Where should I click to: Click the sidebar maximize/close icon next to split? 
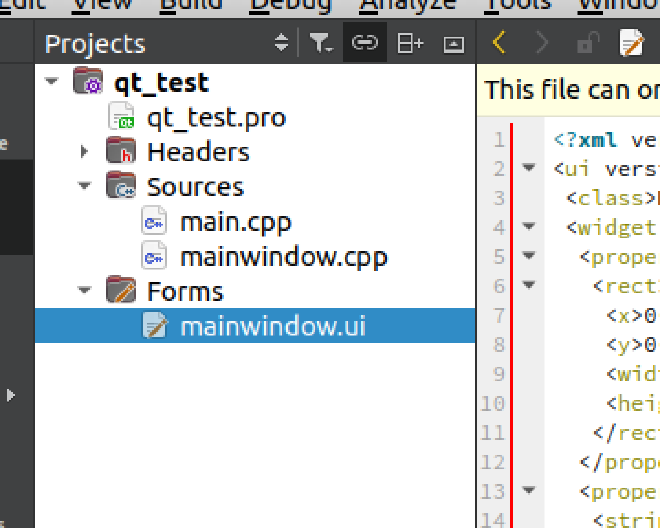point(453,43)
